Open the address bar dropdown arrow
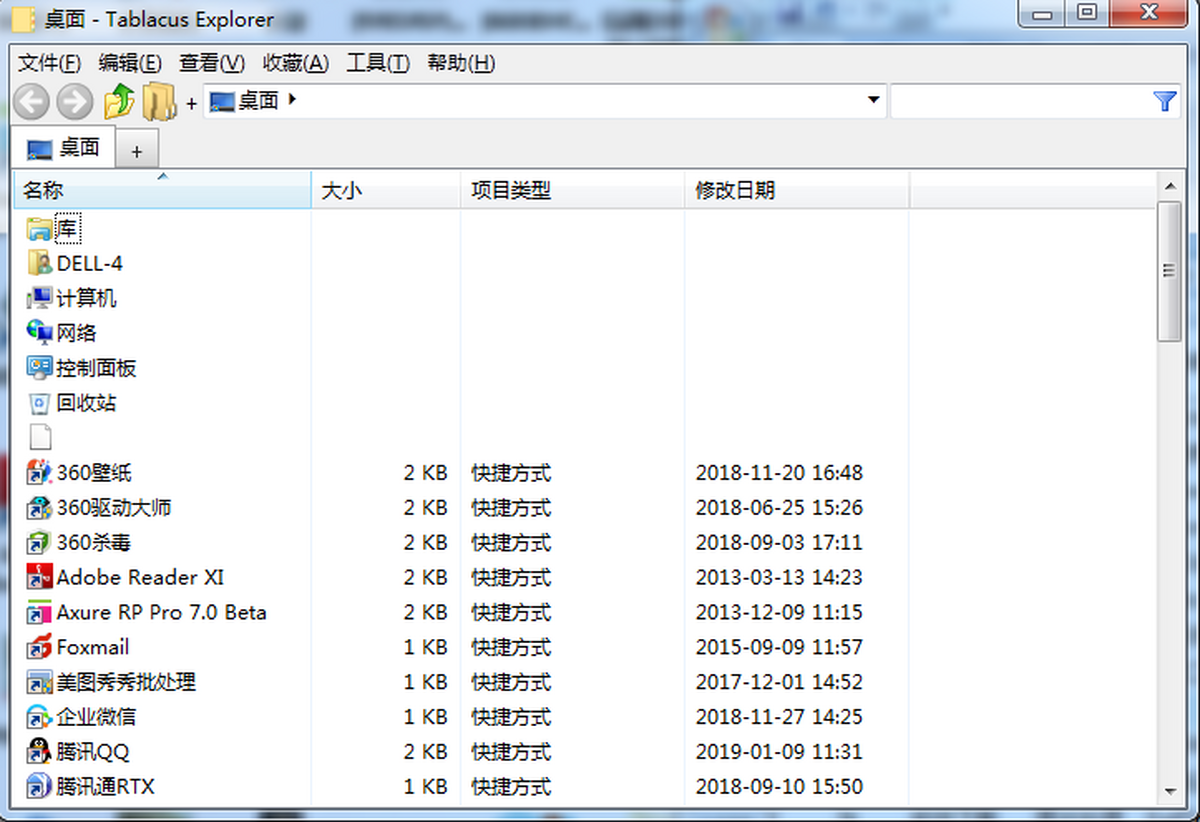The image size is (1200, 822). 873,100
